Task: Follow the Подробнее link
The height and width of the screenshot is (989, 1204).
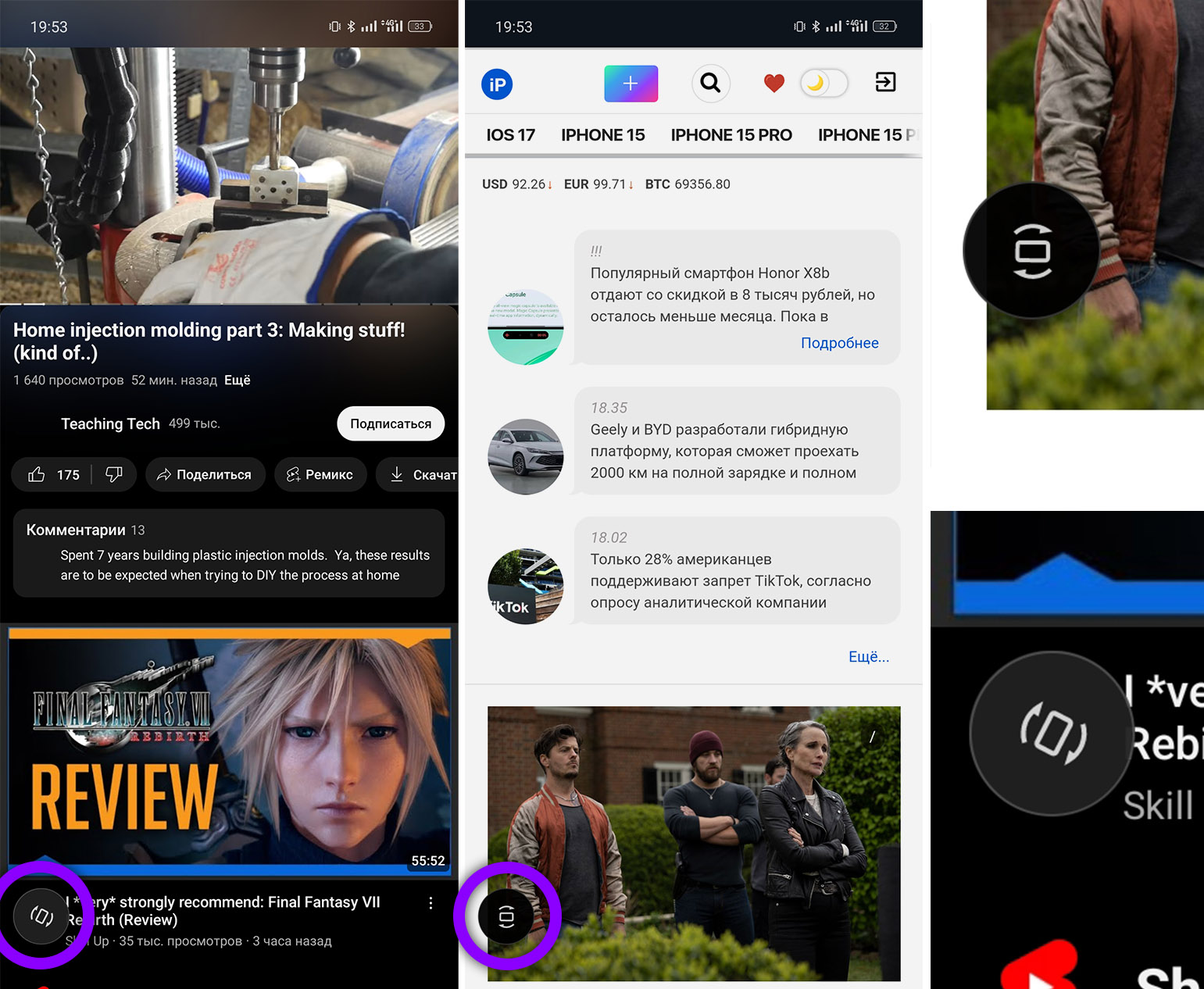Action: 840,343
